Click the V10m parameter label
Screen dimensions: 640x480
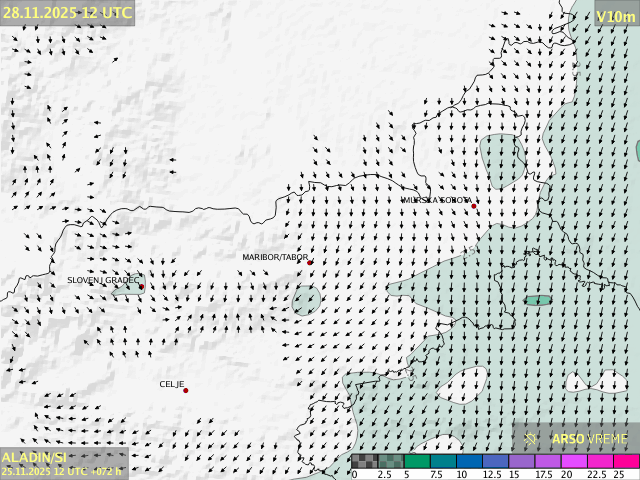(x=615, y=16)
